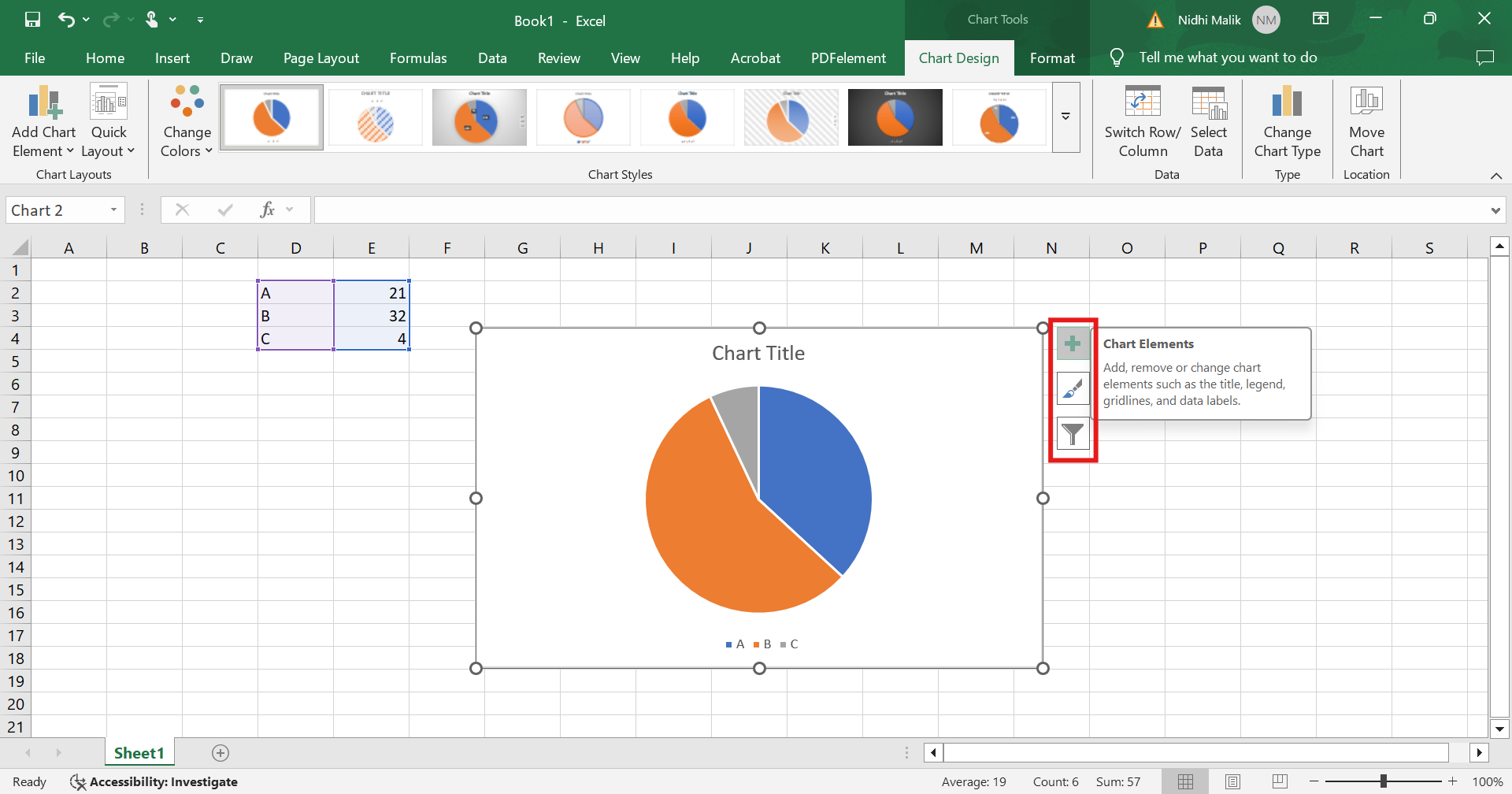Click Change Chart Type
The width and height of the screenshot is (1512, 794).
tap(1288, 121)
